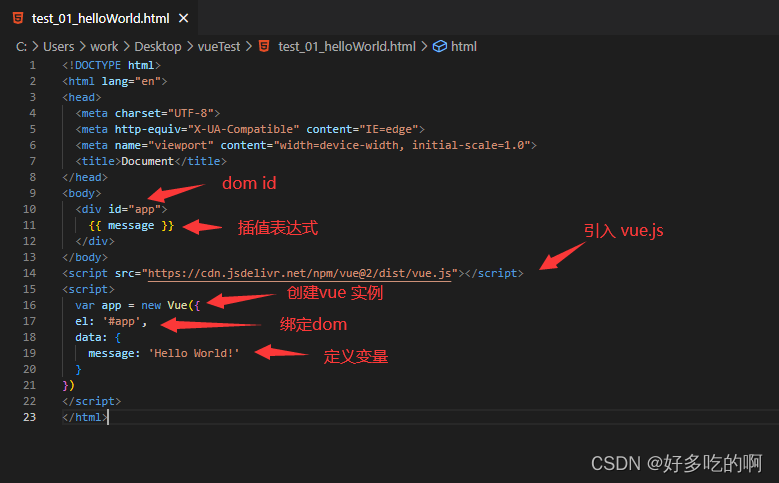Viewport: 779px width, 483px height.
Task: Click the closing </html> tag
Action: coord(85,417)
